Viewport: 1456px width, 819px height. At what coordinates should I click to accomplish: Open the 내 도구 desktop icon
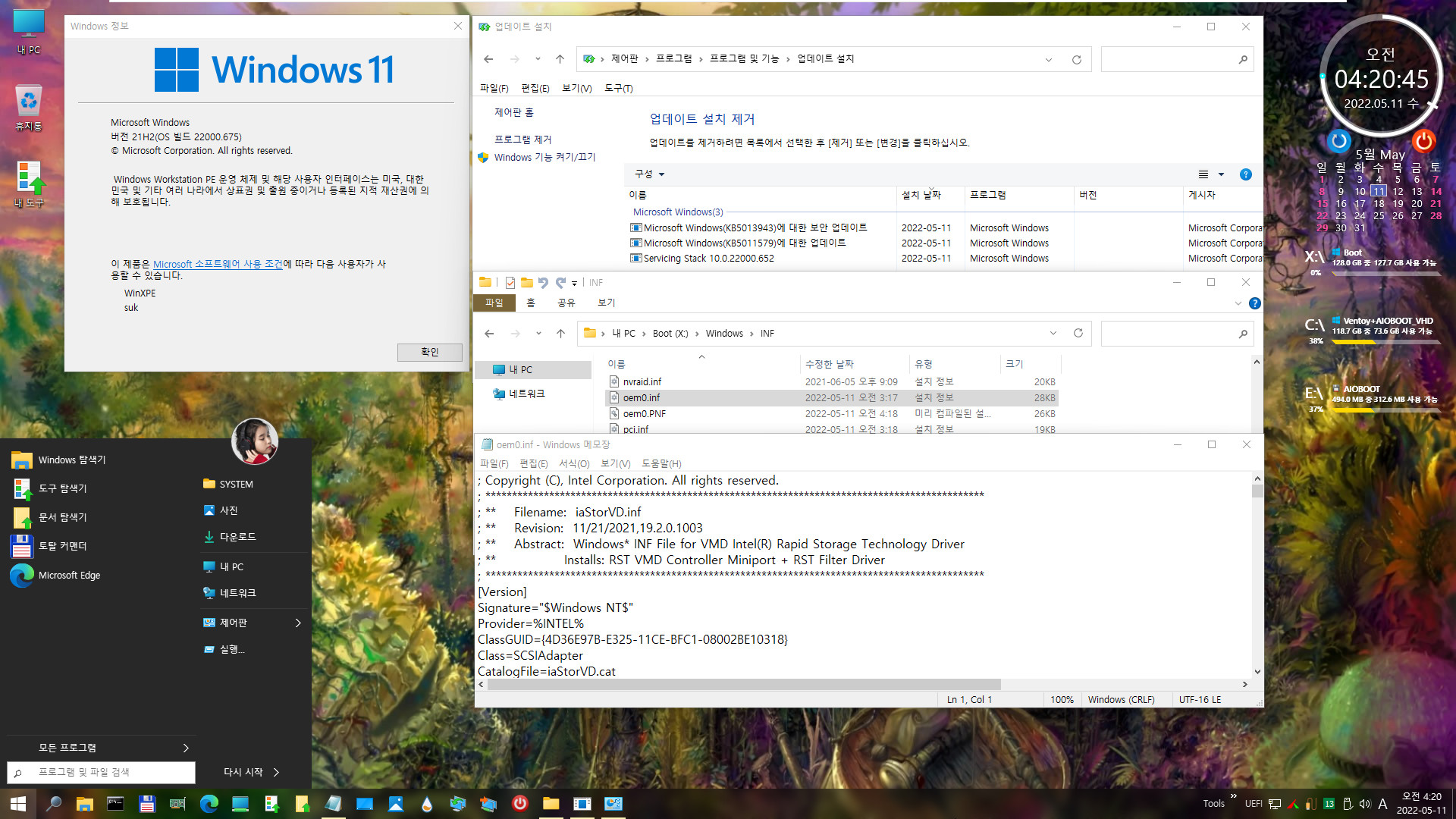[x=29, y=184]
